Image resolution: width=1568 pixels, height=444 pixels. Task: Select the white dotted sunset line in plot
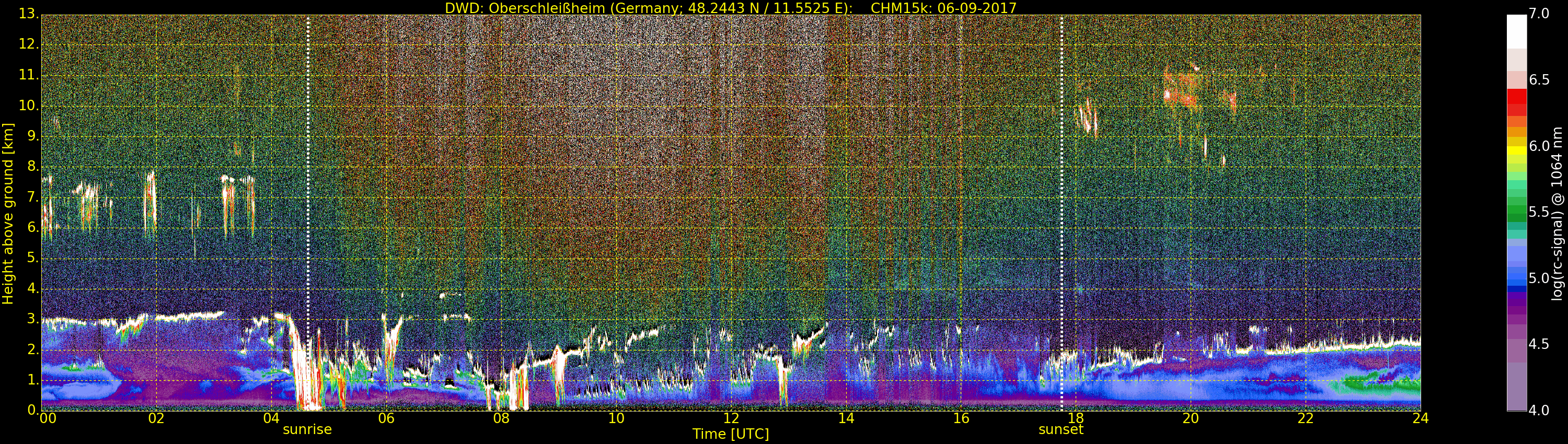click(x=1062, y=182)
